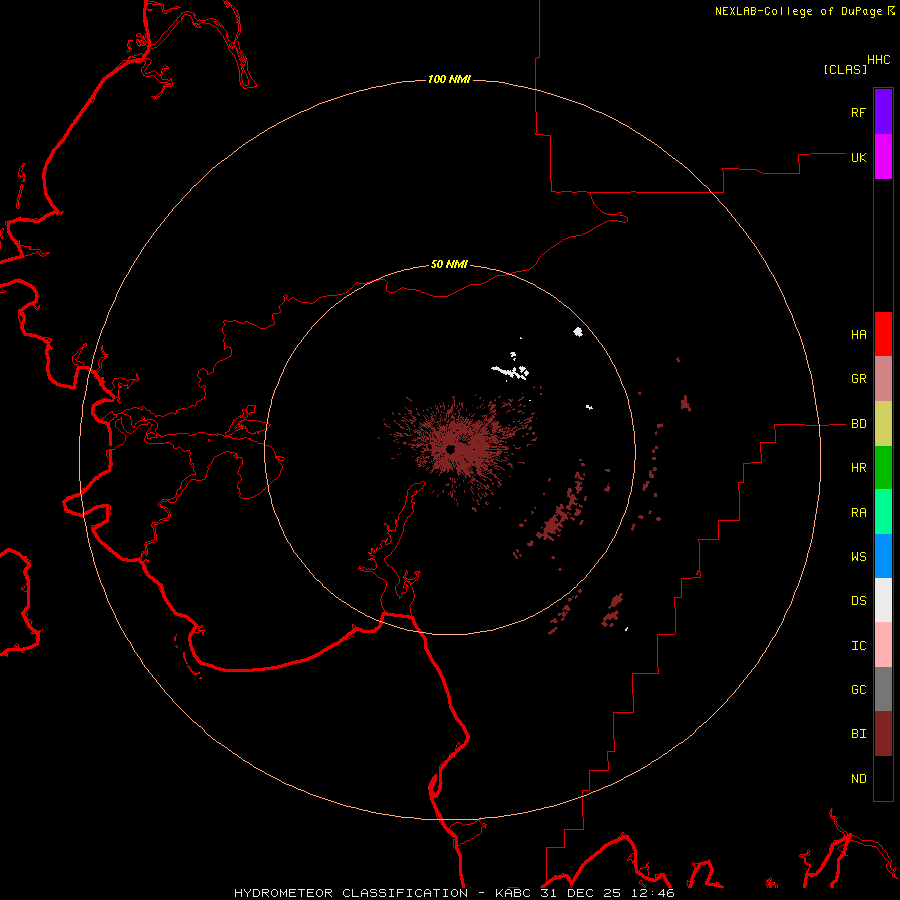Click the GR legend label
The height and width of the screenshot is (900, 900).
point(858,379)
